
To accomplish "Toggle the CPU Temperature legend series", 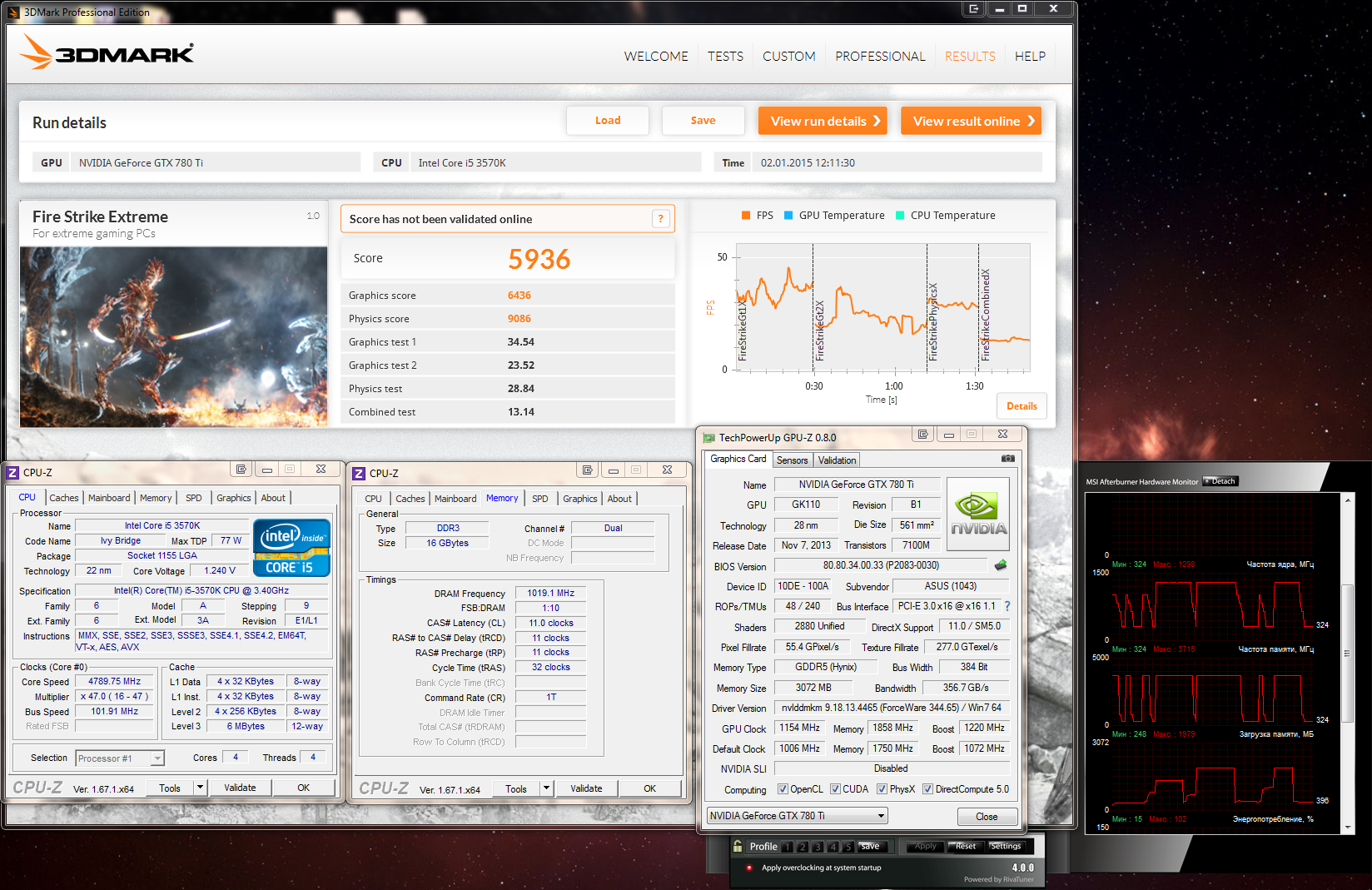I will pyautogui.click(x=945, y=215).
